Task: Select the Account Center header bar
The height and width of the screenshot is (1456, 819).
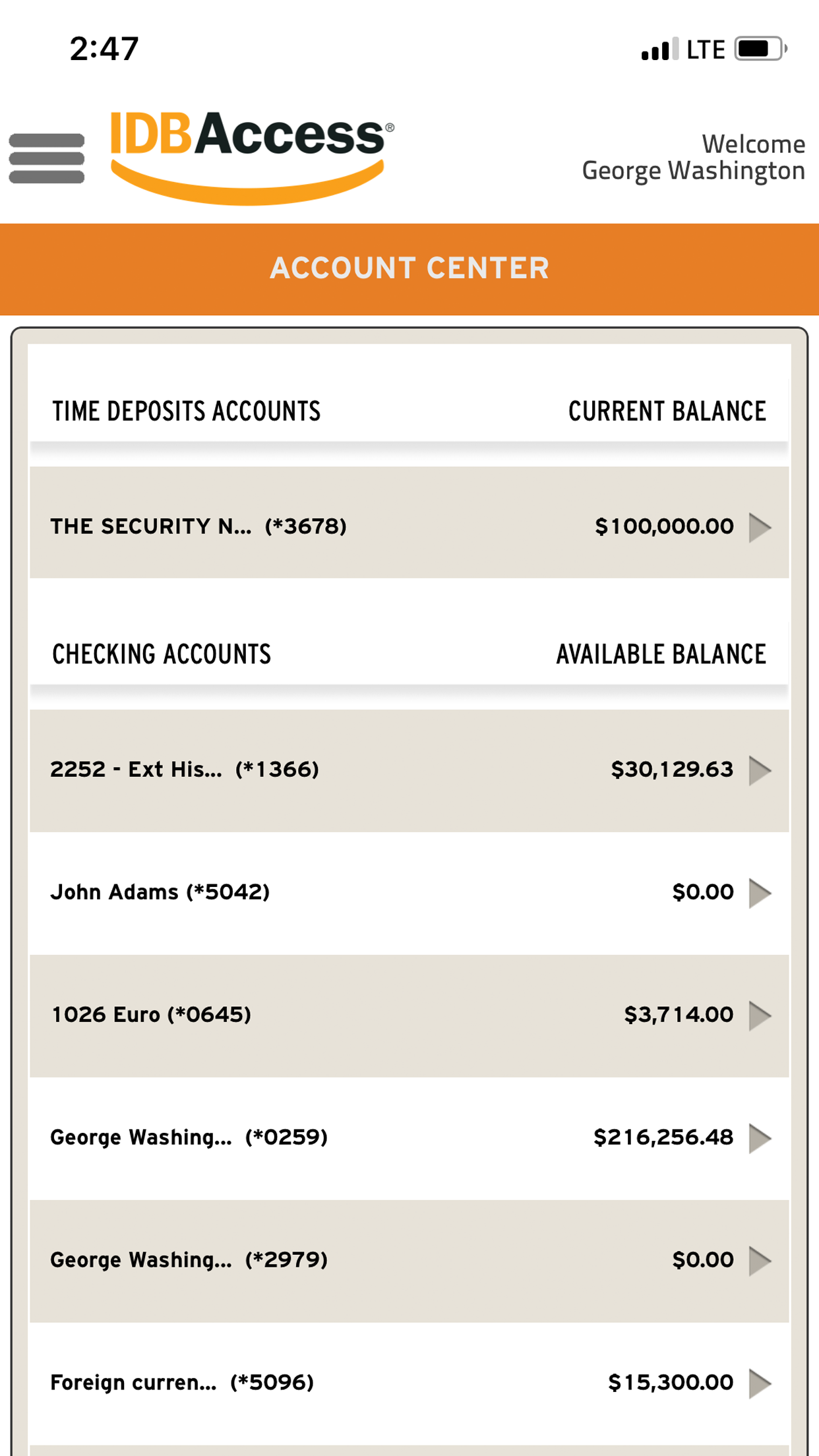Action: [x=409, y=268]
